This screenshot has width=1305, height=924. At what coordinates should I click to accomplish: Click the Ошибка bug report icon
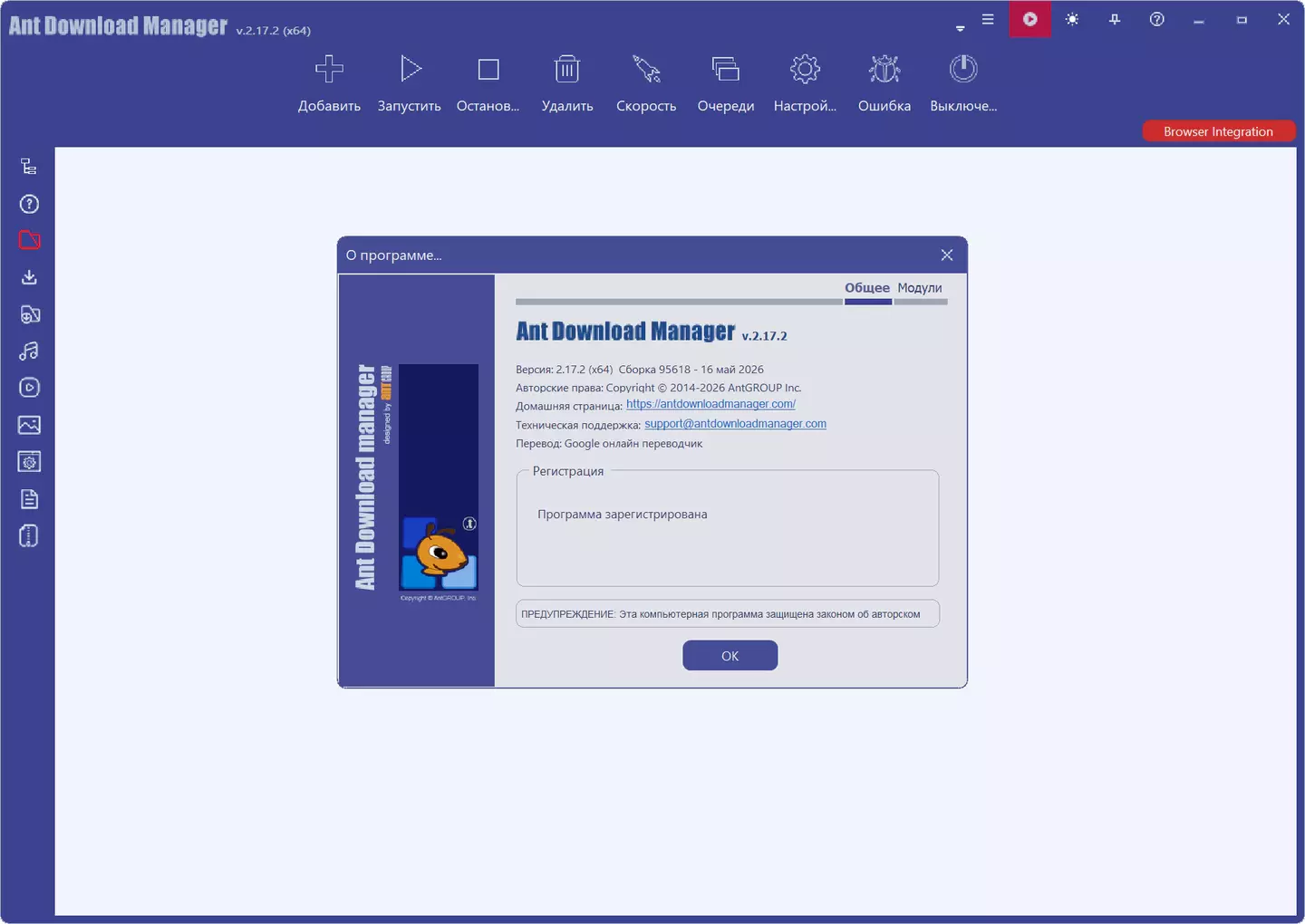pos(884,69)
